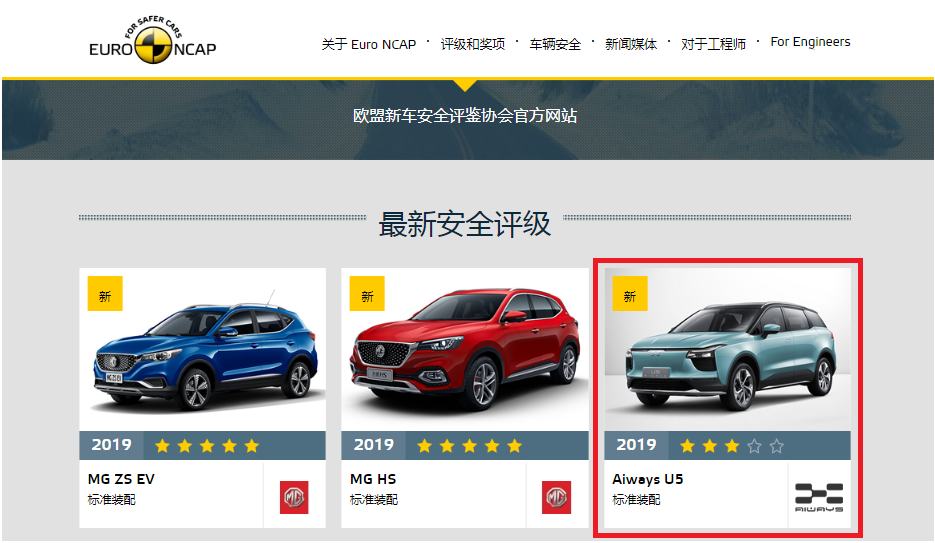
Task: Click the Euro NCAP logo
Action: [x=153, y=40]
